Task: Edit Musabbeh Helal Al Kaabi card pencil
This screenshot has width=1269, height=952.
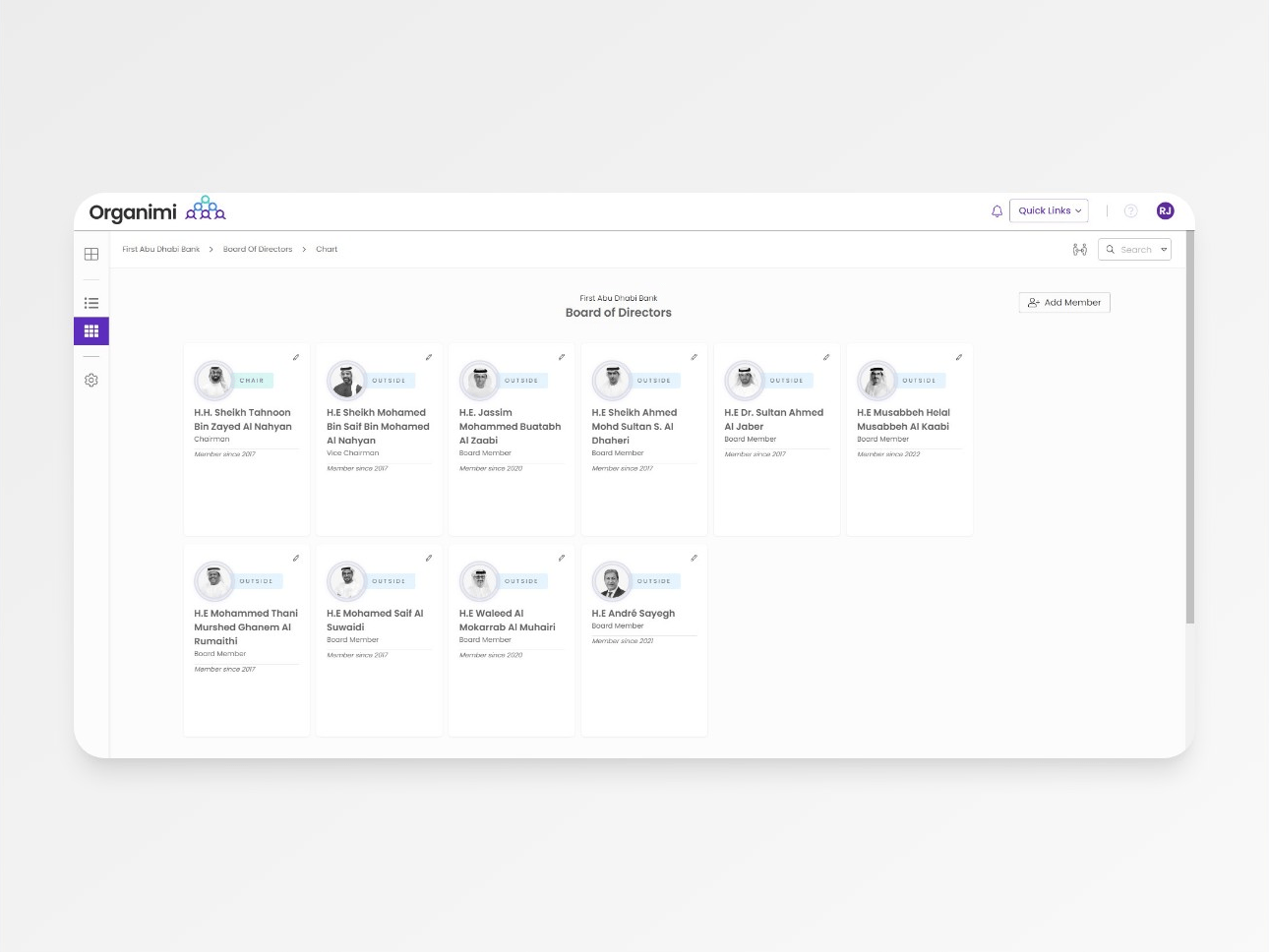Action: (958, 357)
